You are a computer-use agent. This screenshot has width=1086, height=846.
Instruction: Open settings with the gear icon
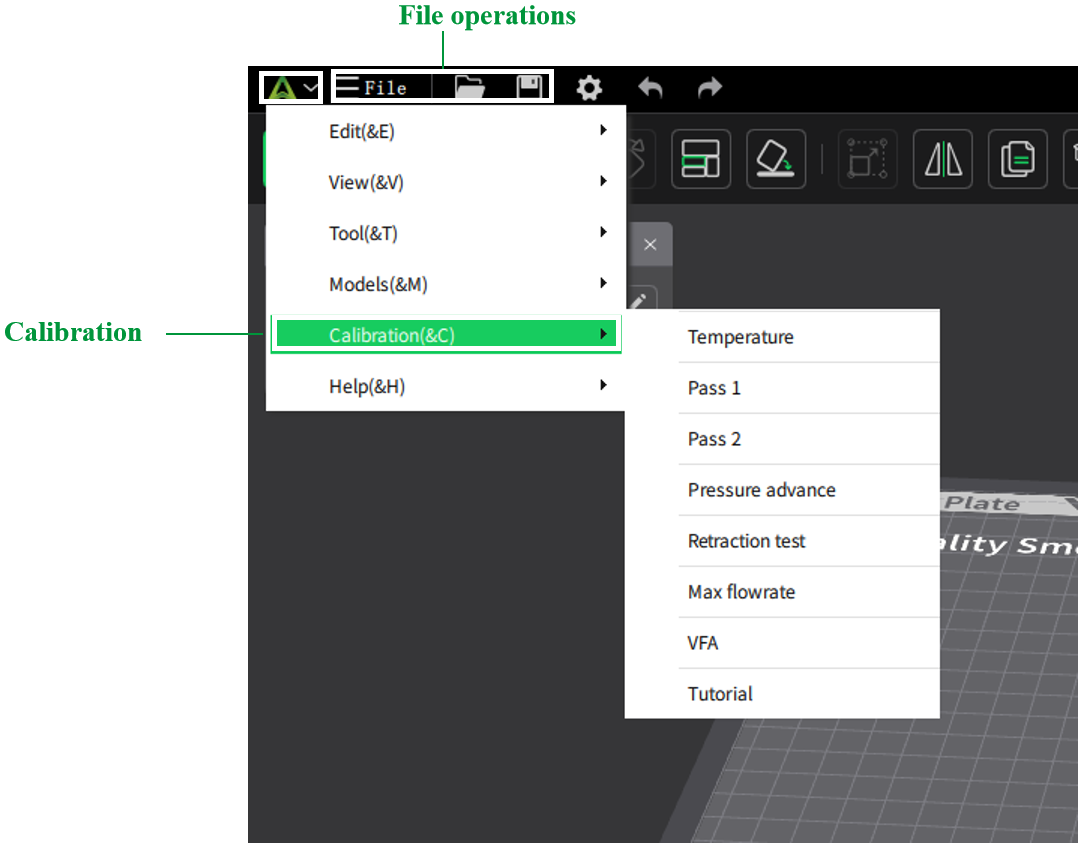tap(589, 88)
